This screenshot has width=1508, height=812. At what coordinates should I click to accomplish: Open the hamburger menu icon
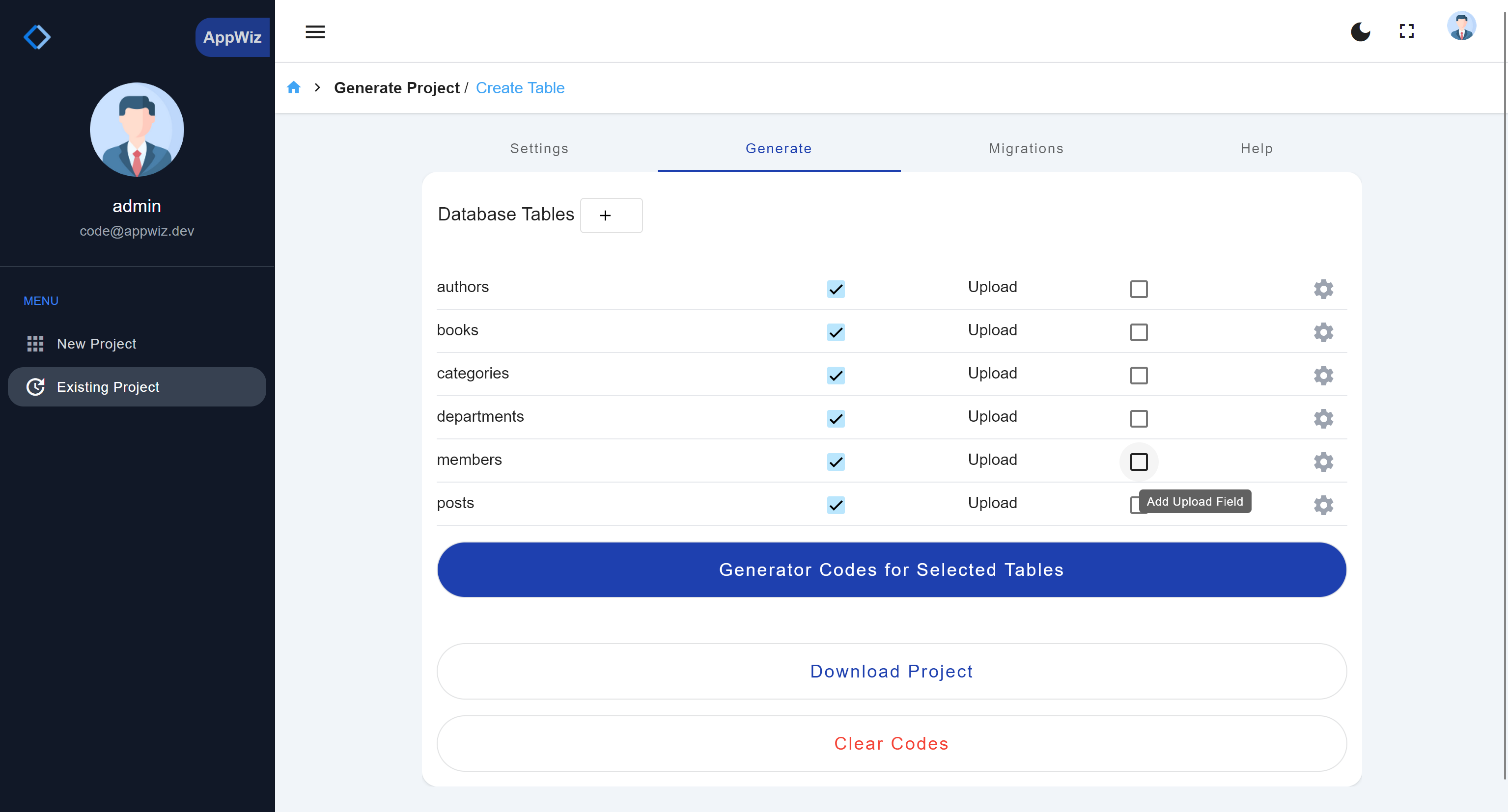click(x=315, y=31)
